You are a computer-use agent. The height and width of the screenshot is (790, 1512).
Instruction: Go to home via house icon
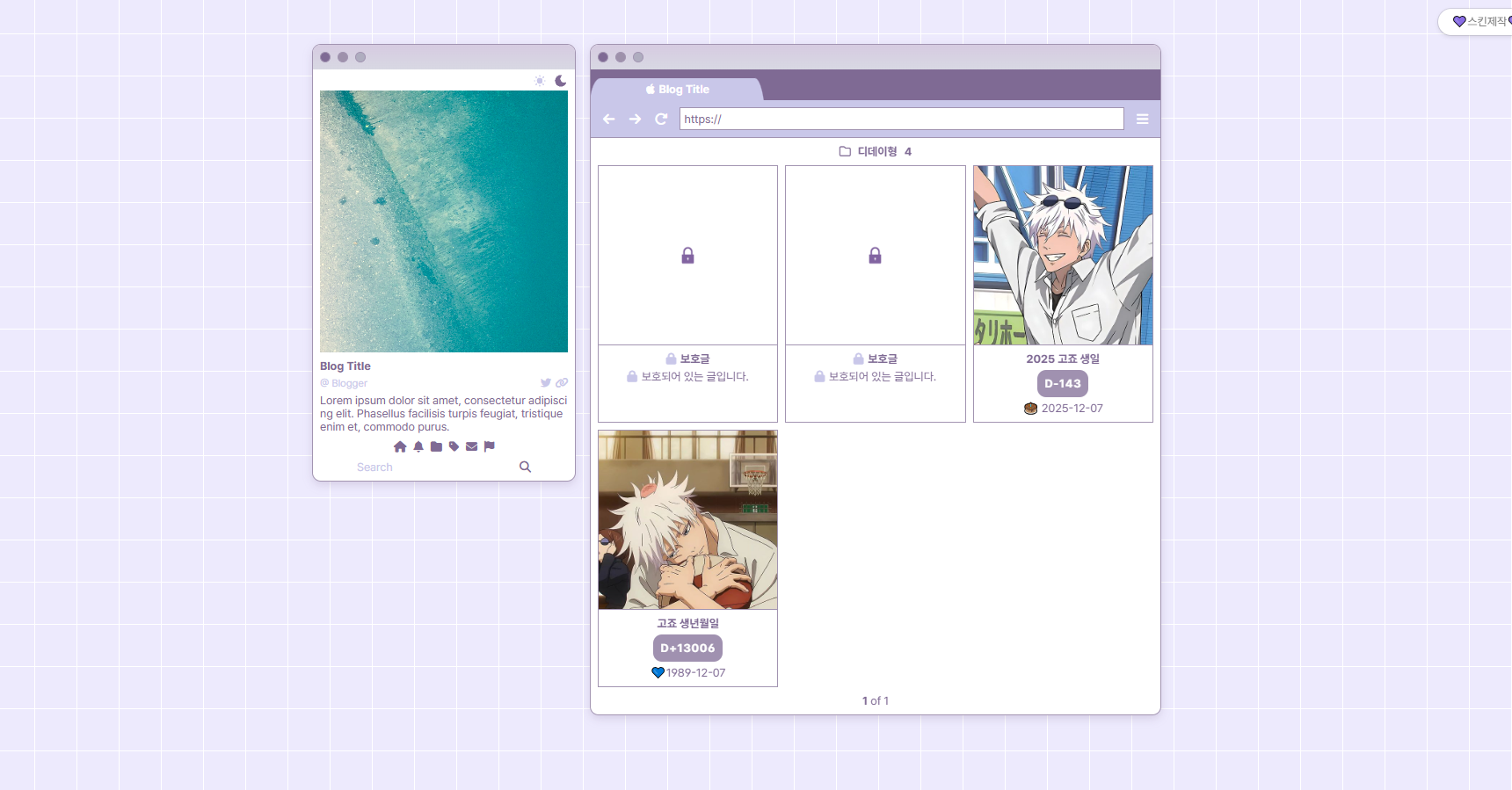(x=400, y=446)
